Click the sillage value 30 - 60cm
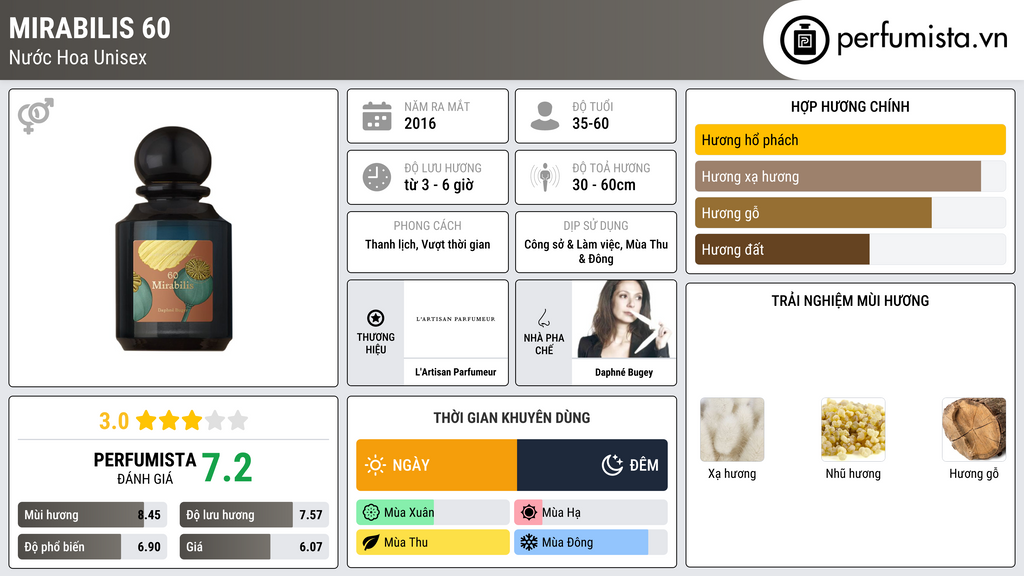1024x576 pixels. (604, 185)
